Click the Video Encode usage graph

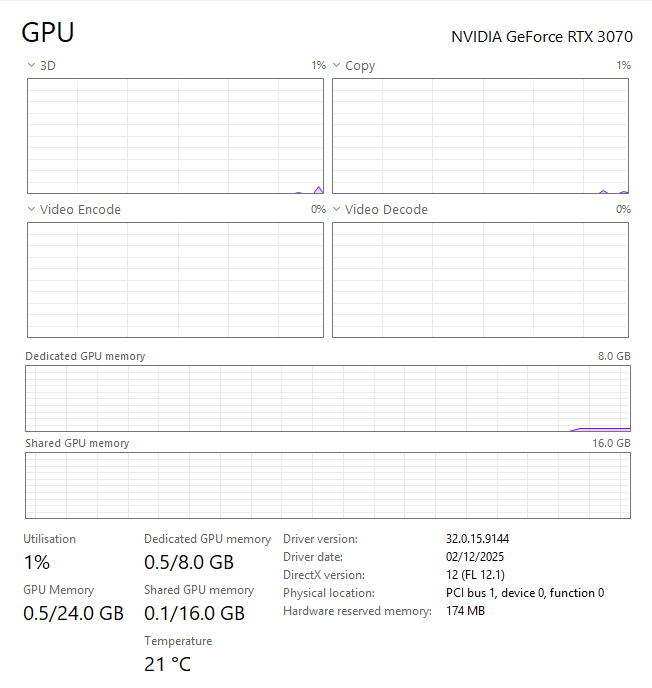(175, 280)
